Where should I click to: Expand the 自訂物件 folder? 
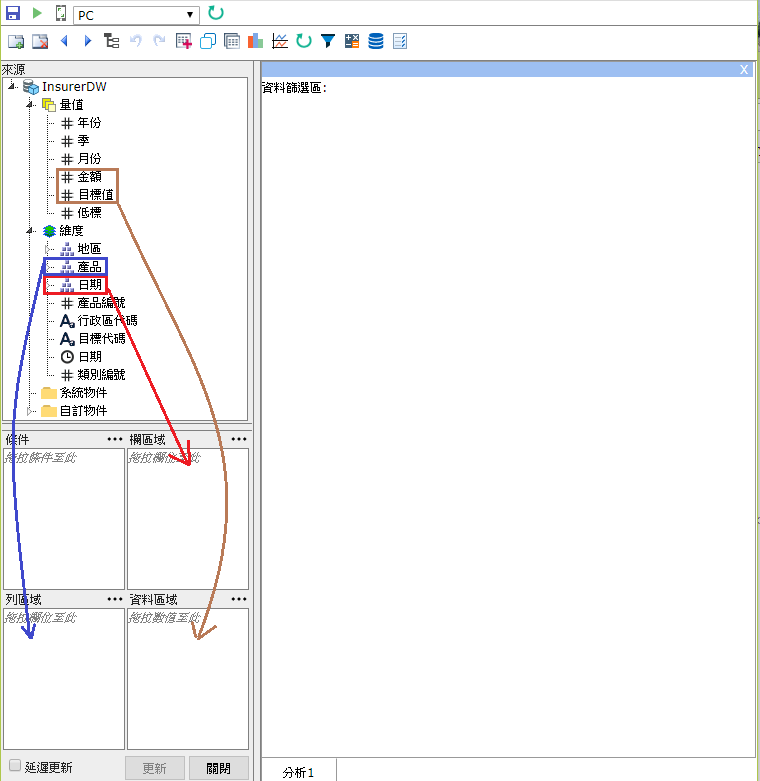pos(30,411)
